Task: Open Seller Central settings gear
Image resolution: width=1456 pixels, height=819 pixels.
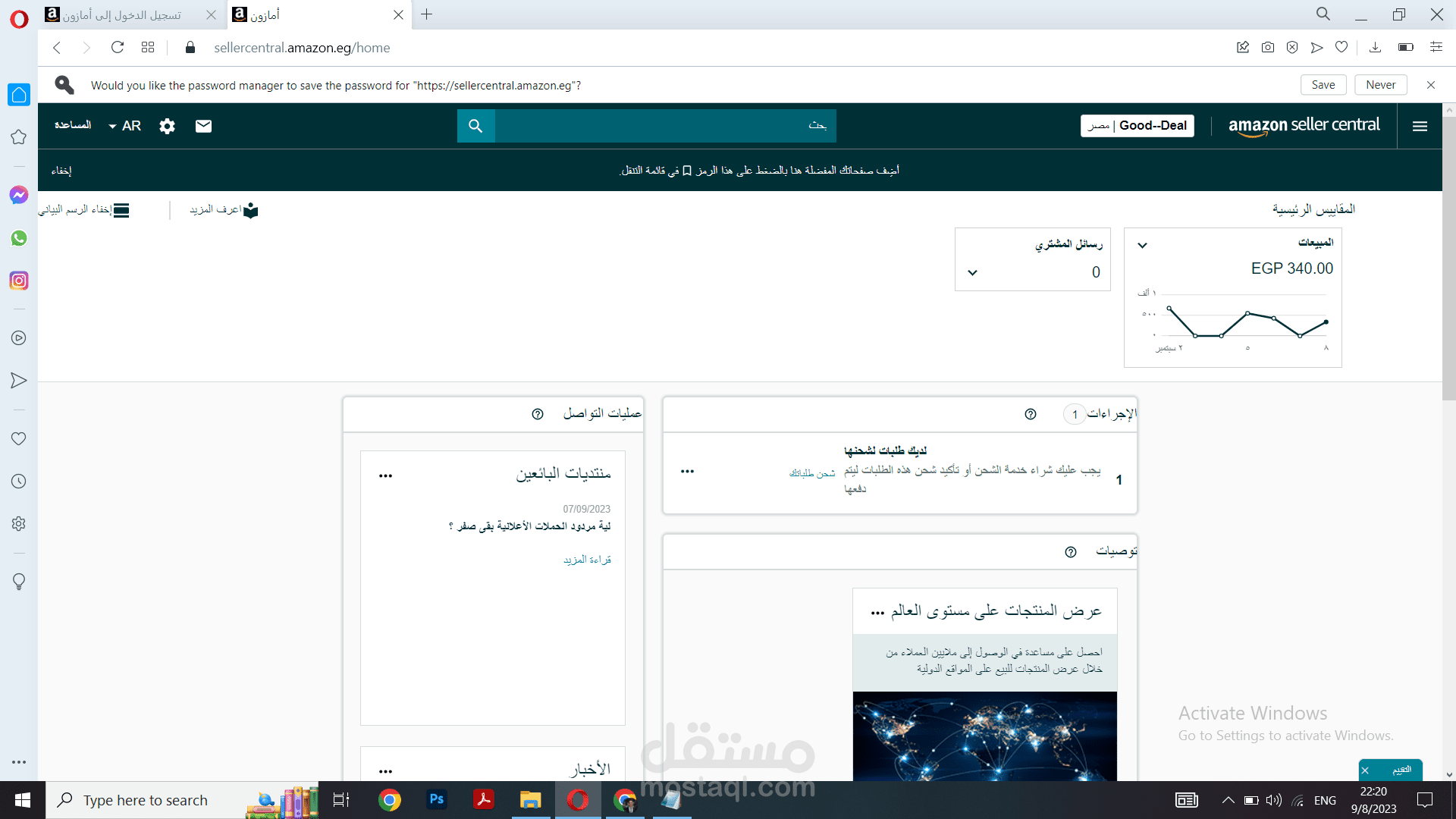Action: coord(168,126)
